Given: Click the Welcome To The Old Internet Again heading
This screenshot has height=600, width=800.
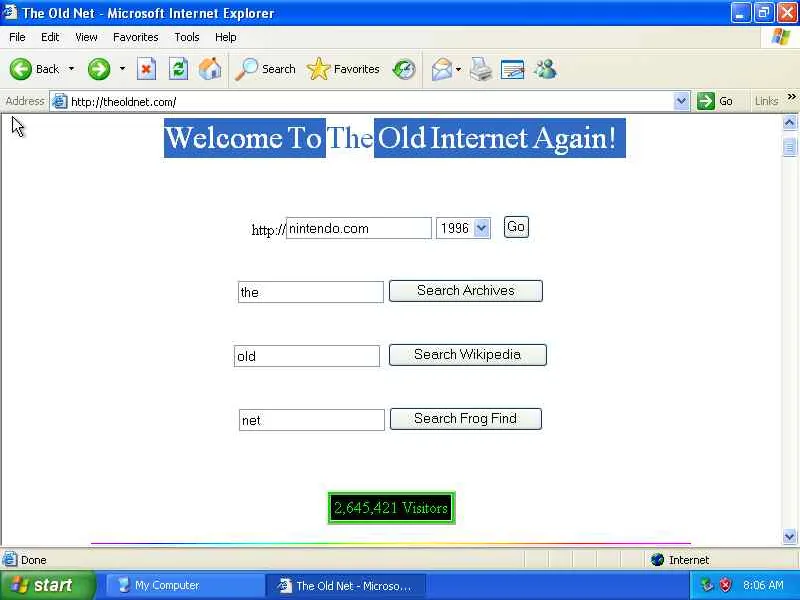Looking at the screenshot, I should click(x=395, y=138).
